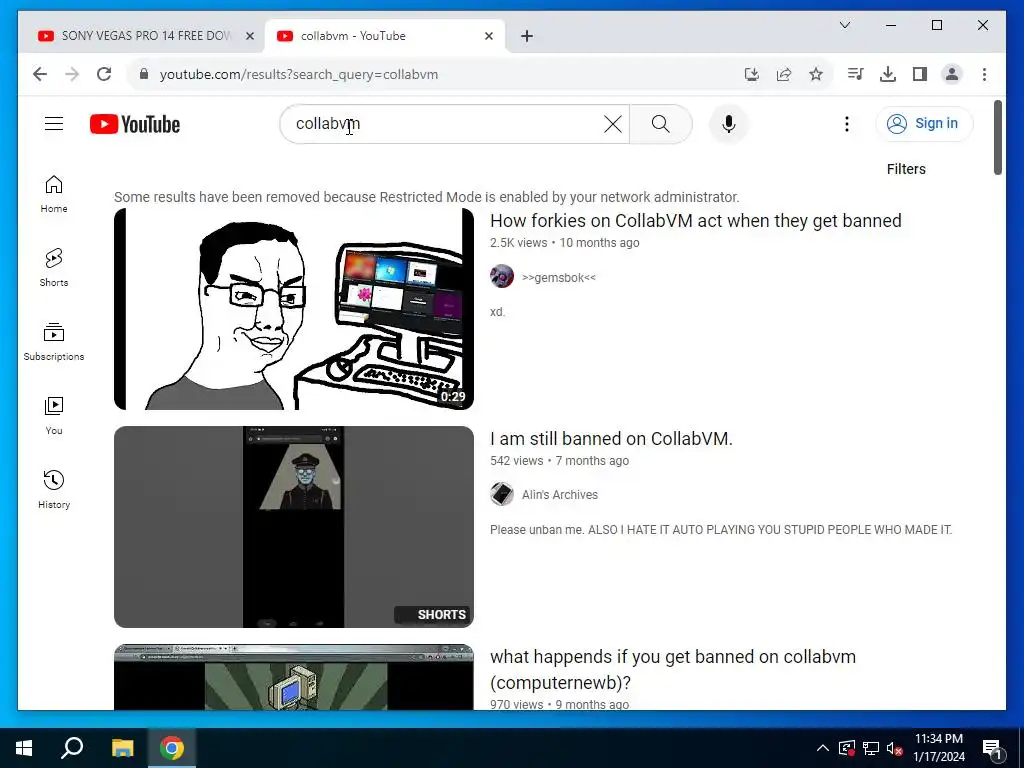Screen dimensions: 1024x768
Task: Open Windows taskbar search
Action: pos(72,748)
